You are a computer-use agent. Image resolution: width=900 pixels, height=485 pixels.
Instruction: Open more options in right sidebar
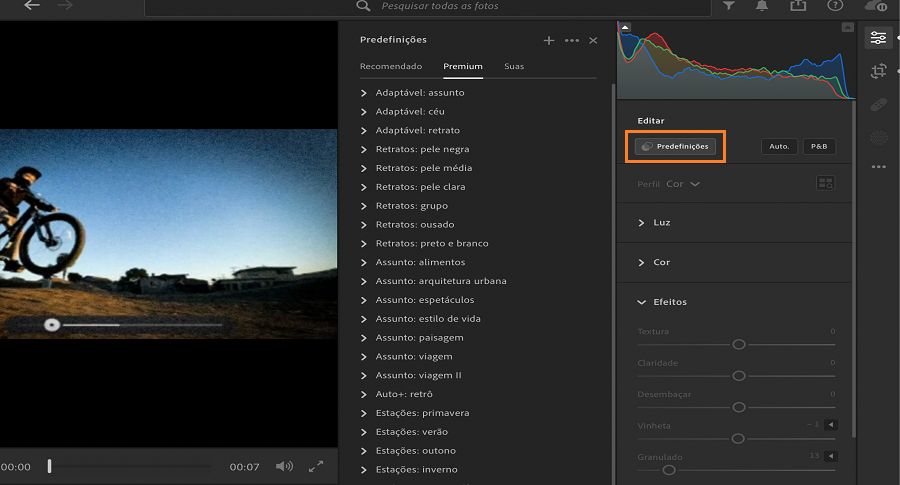point(878,167)
